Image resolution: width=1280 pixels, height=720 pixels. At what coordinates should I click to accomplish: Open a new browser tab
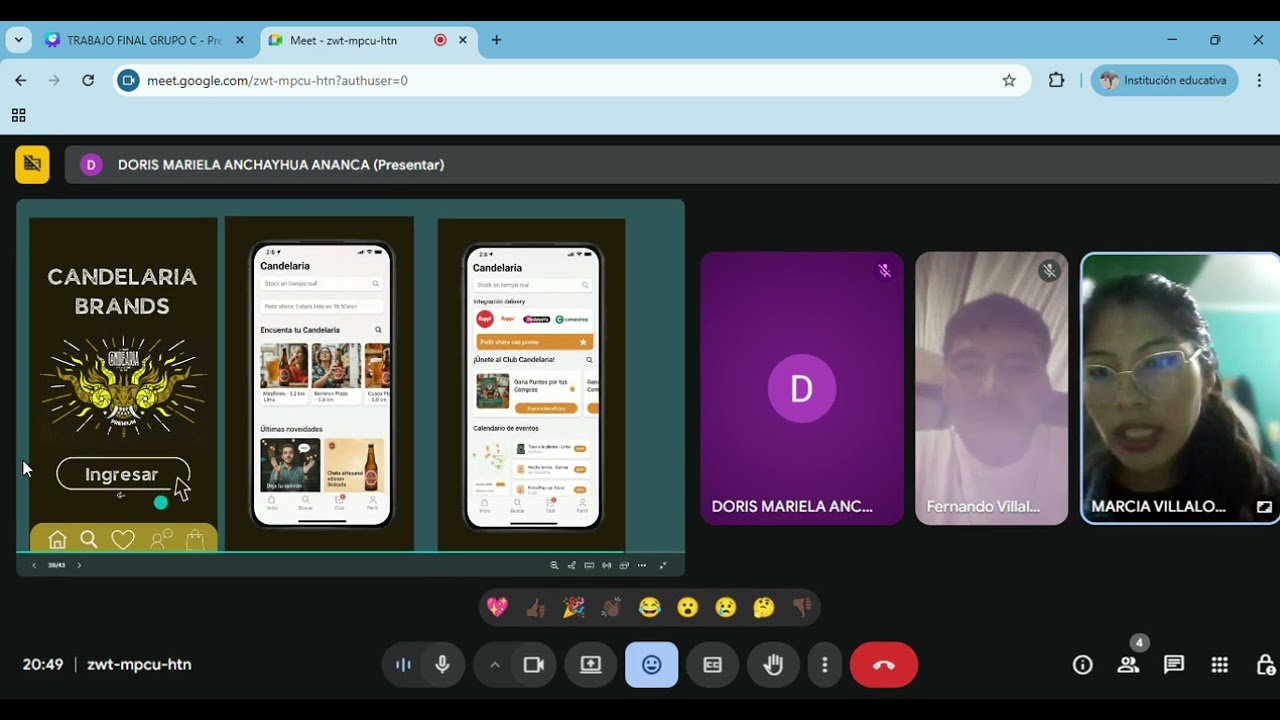click(x=497, y=40)
